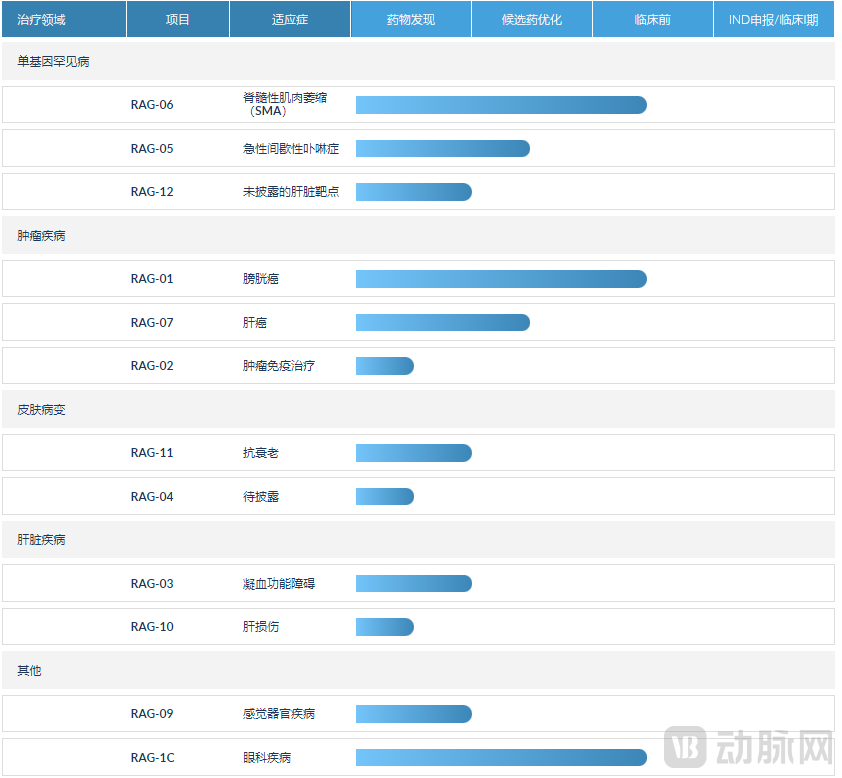Select the 肝损伤 progress bar
The image size is (842, 778).
pos(384,627)
